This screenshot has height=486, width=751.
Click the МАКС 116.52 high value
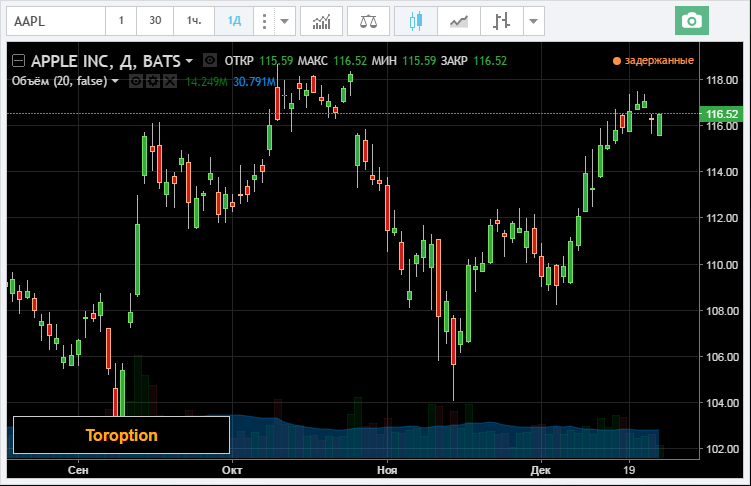(332, 61)
